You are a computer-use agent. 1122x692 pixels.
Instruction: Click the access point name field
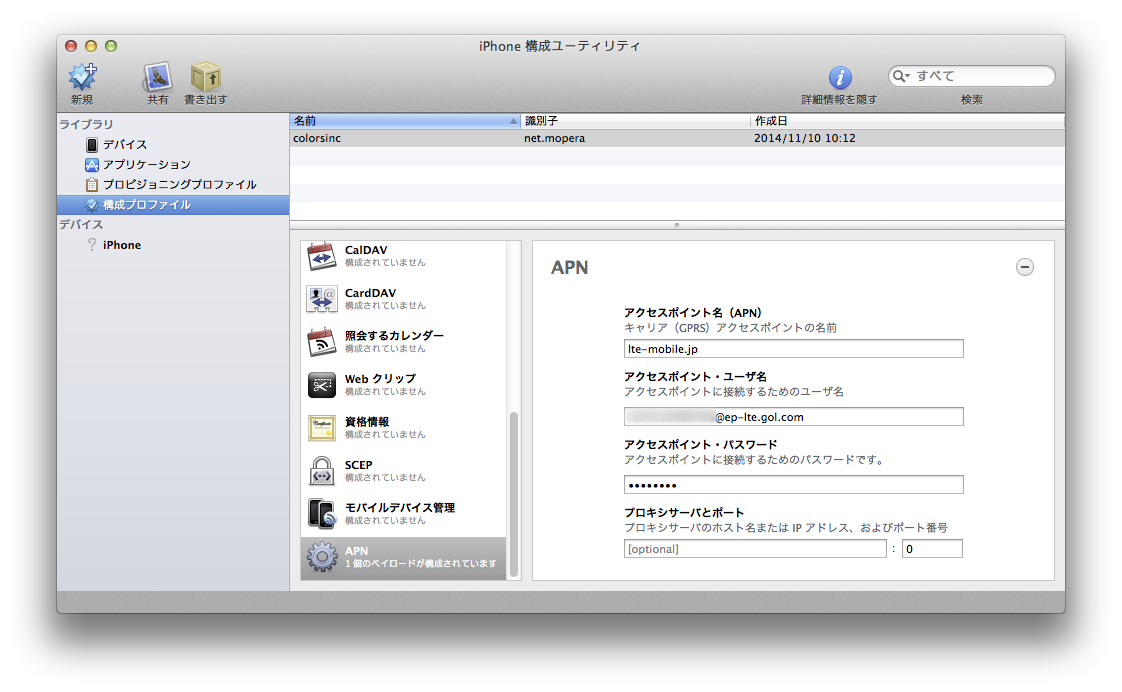794,349
